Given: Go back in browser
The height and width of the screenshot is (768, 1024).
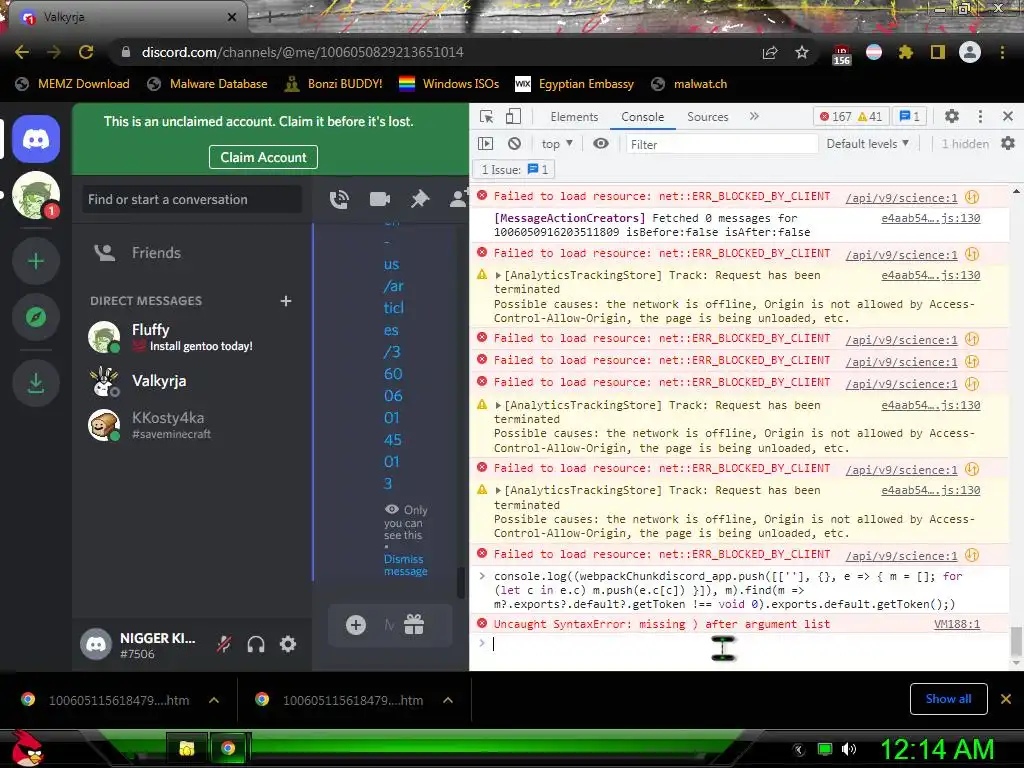Looking at the screenshot, I should pyautogui.click(x=22, y=52).
